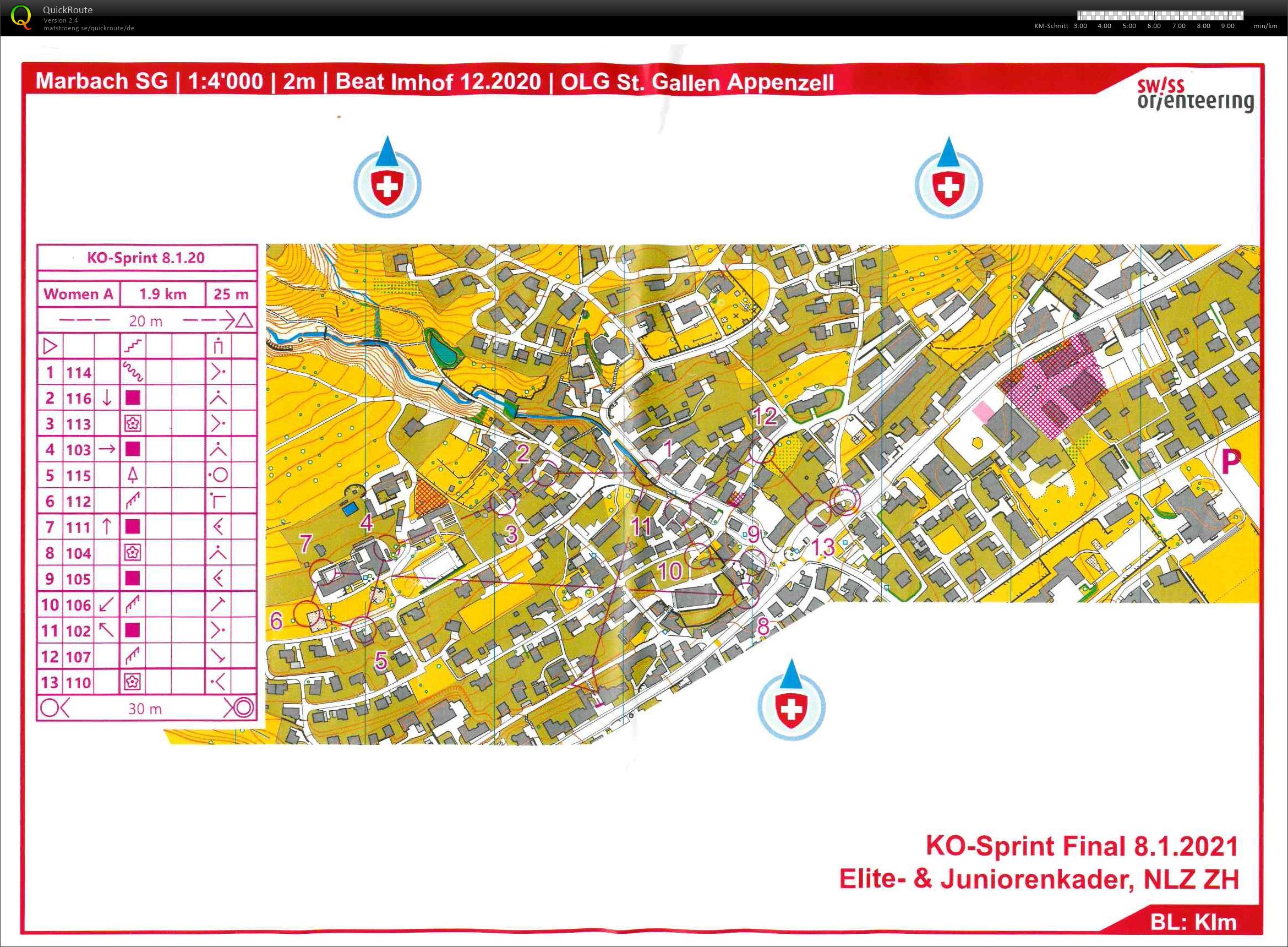Click the diagonal arrow in the 106 row
The height and width of the screenshot is (947, 1288).
point(107,604)
